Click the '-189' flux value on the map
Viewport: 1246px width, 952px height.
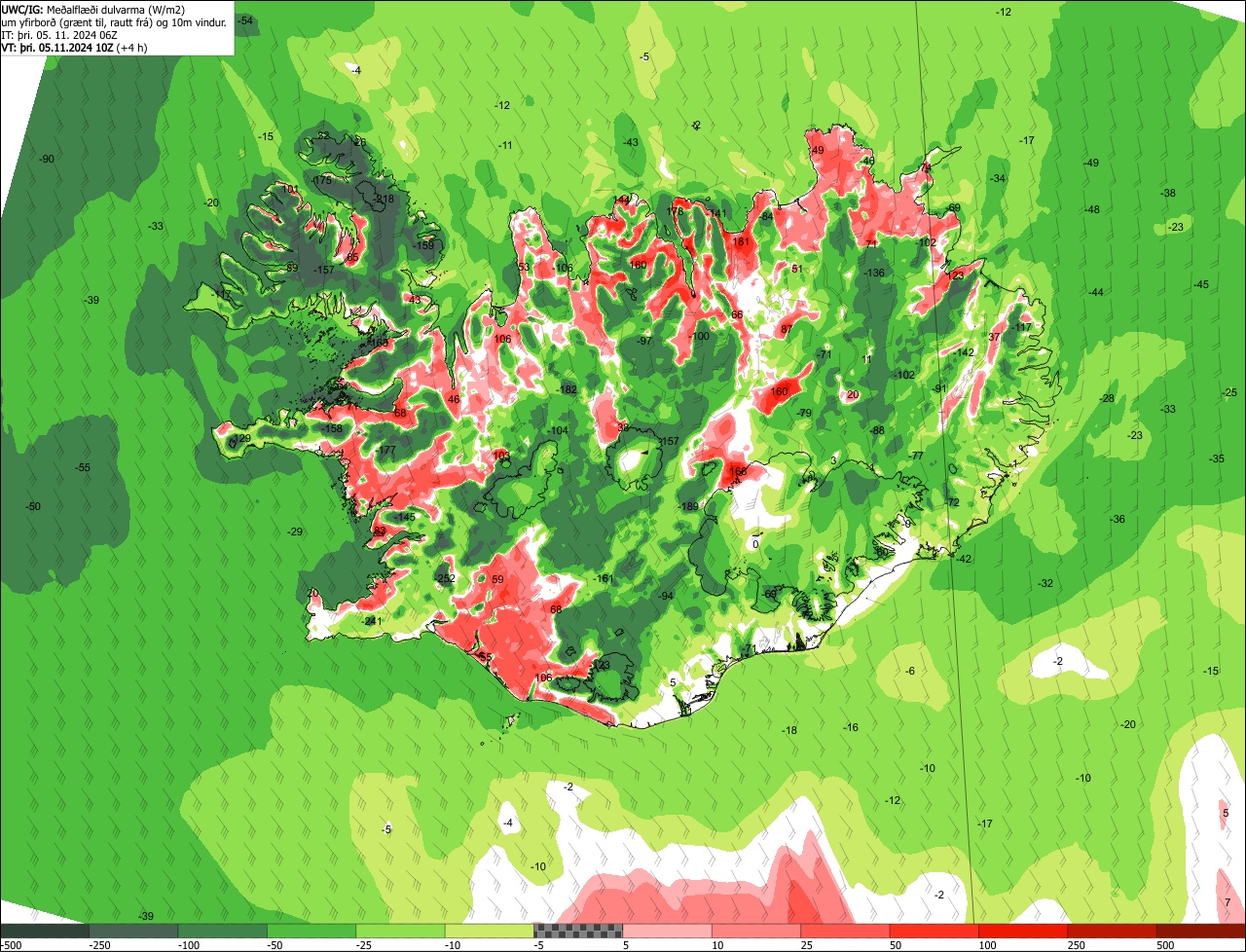[688, 506]
